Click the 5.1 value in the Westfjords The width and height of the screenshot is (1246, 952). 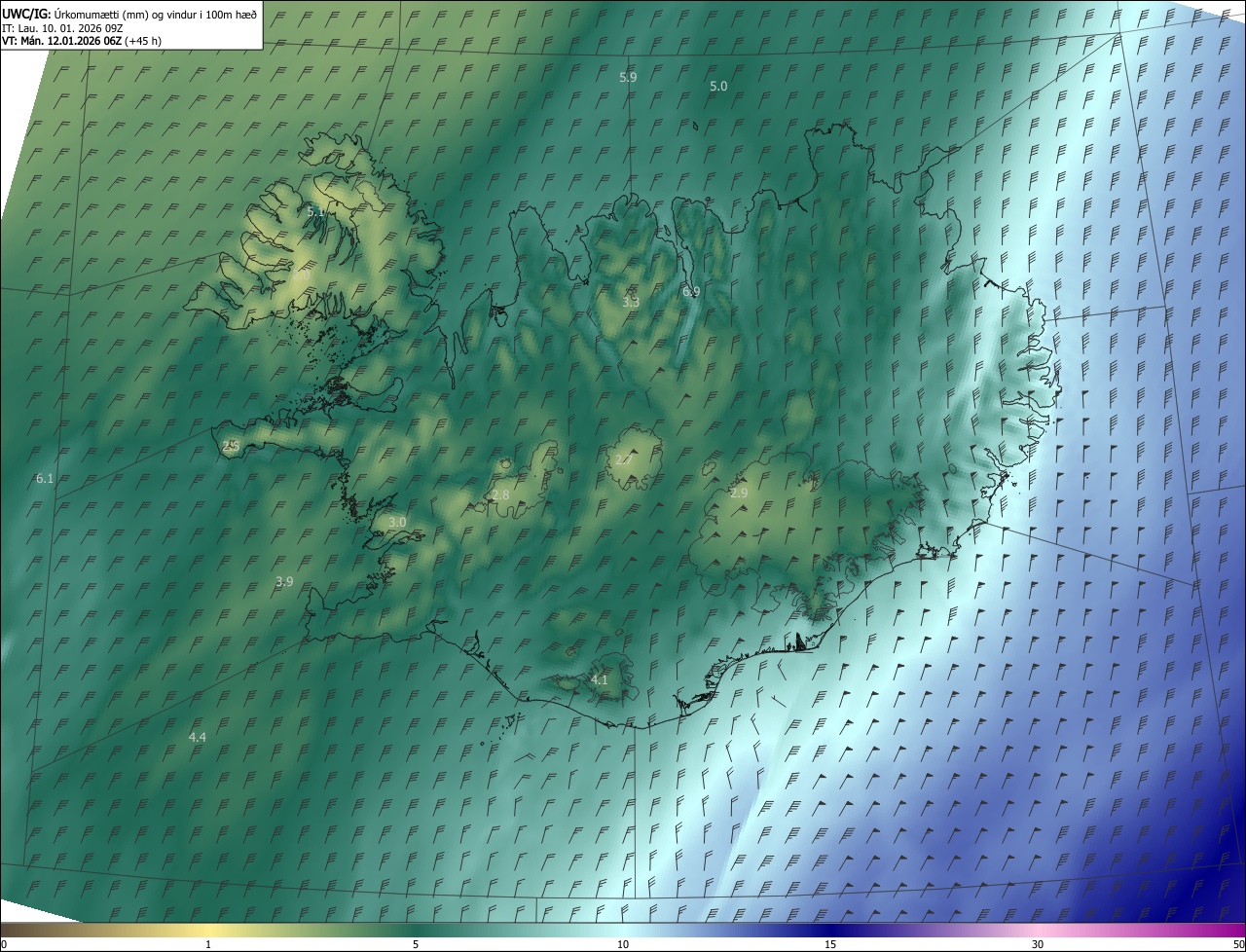(315, 211)
